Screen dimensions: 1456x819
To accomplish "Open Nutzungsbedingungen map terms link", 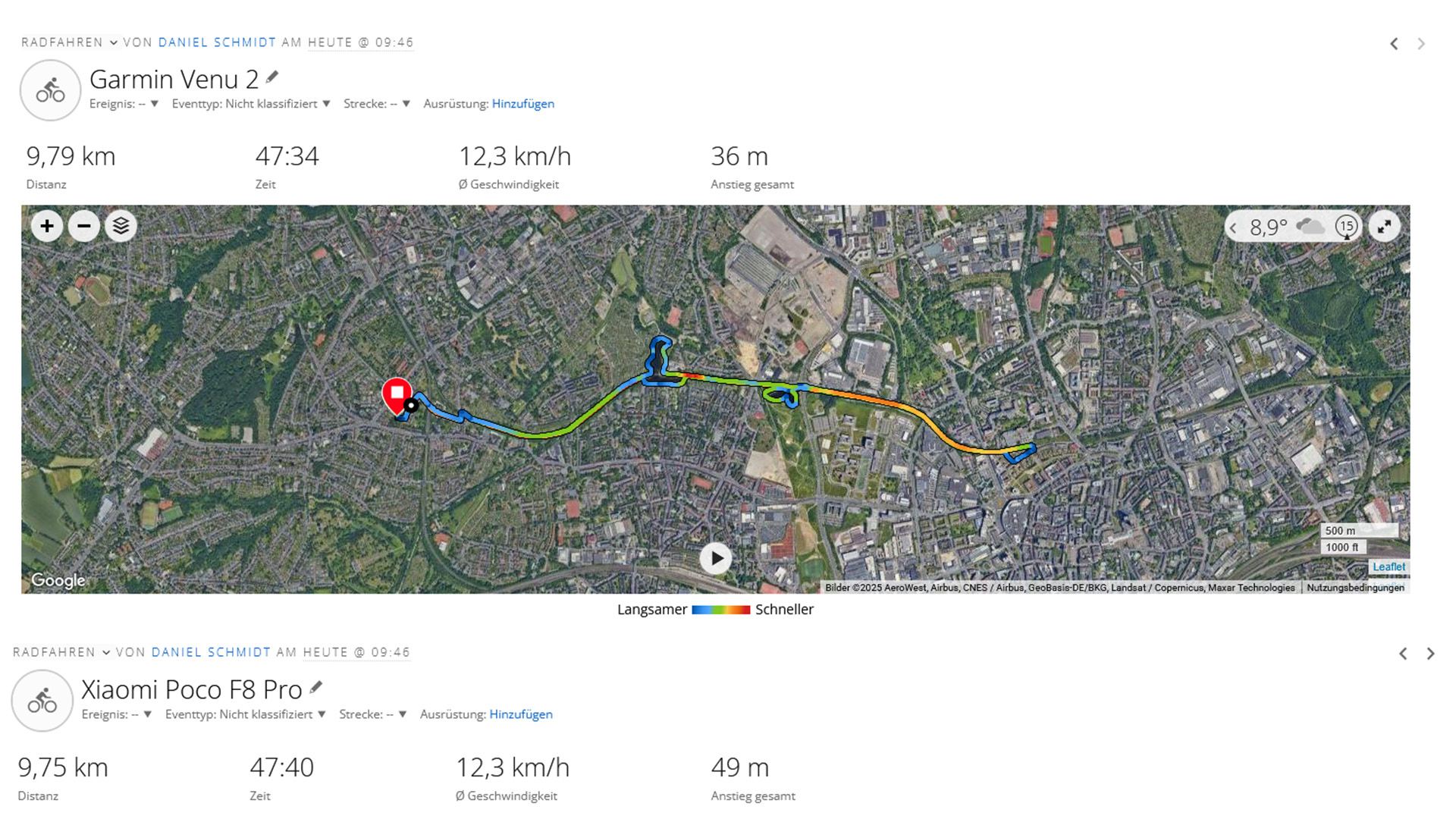I will coord(1355,588).
